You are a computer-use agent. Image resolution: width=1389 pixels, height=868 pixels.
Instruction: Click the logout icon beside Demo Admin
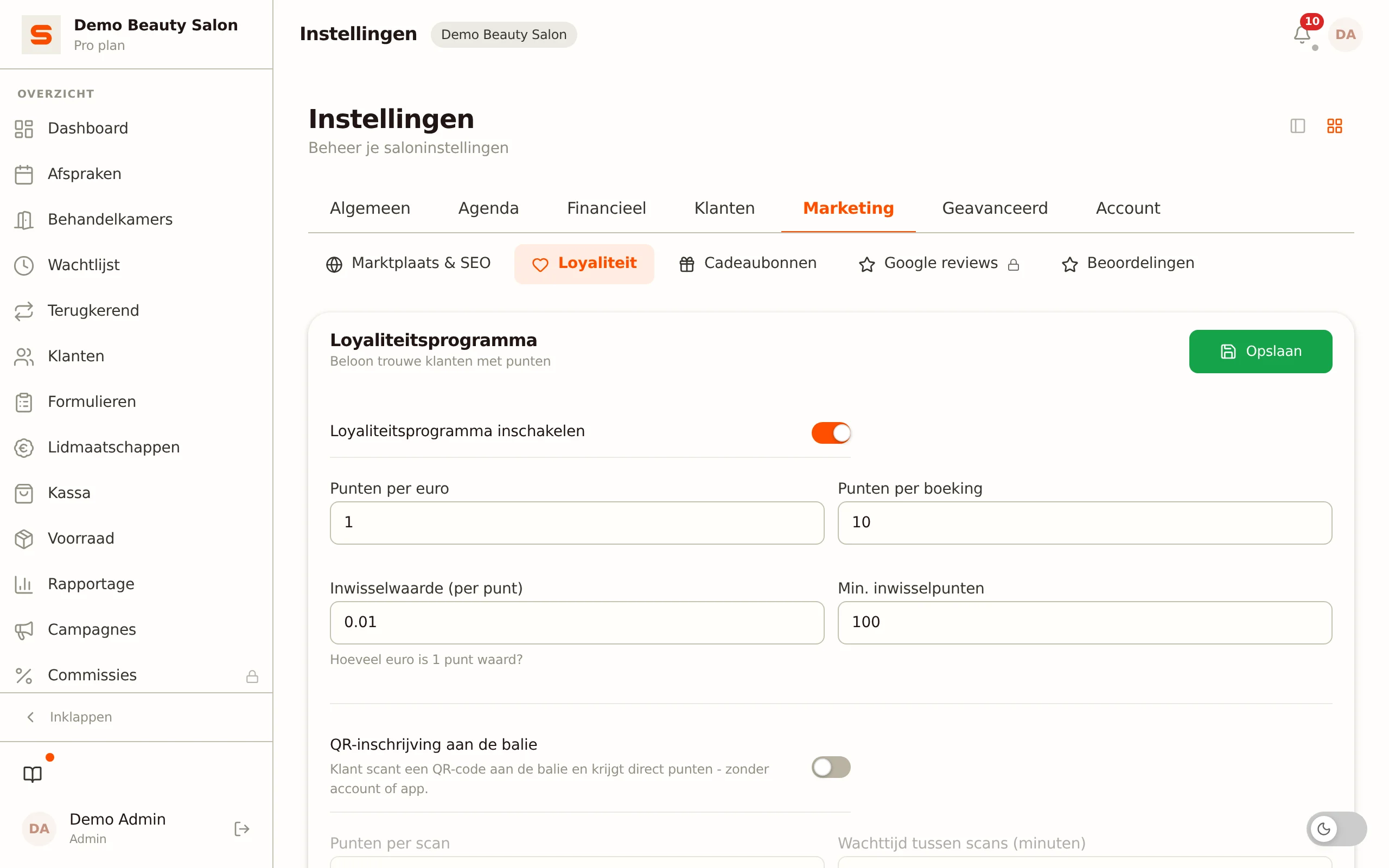coord(241,829)
